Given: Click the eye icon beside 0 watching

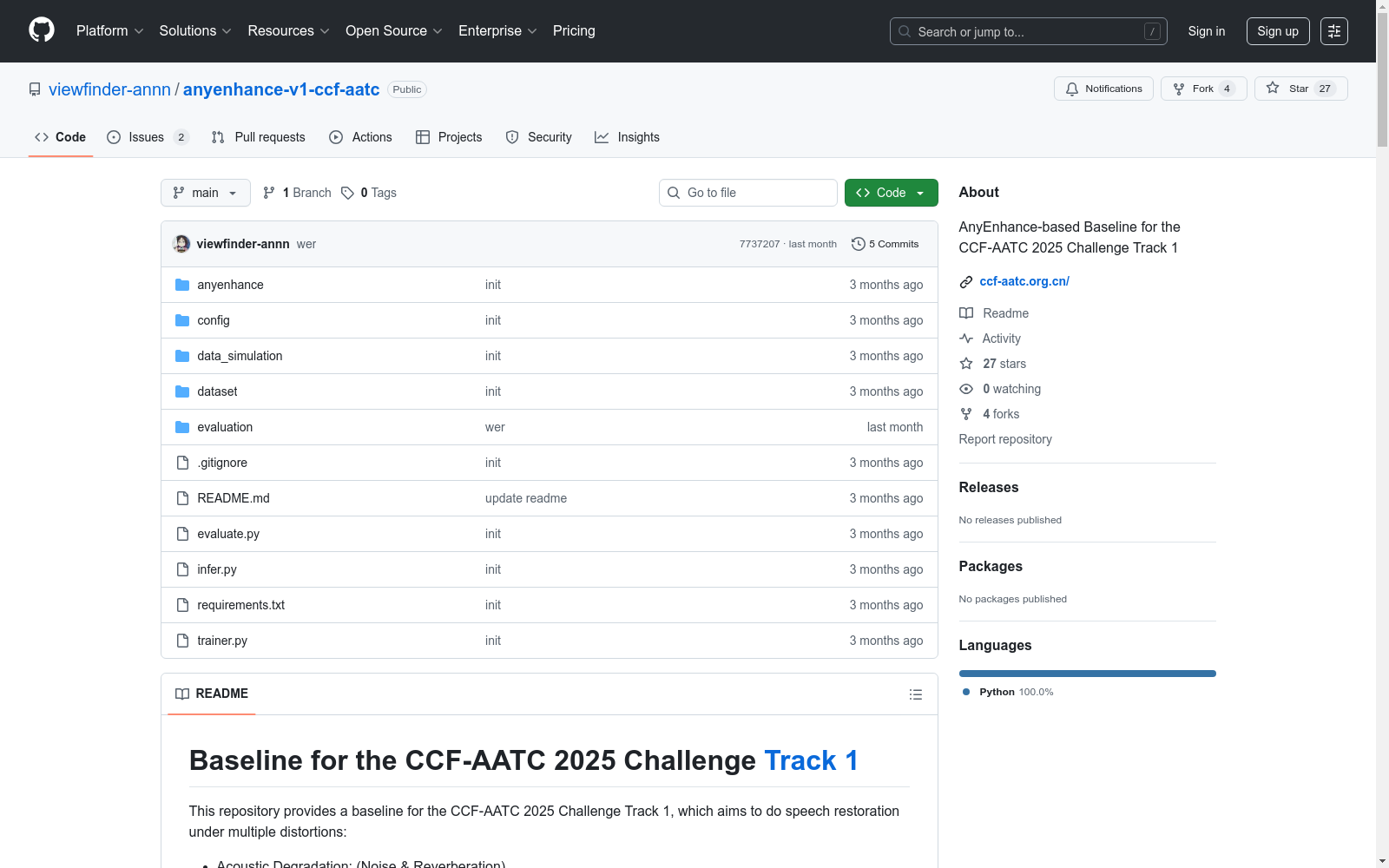Looking at the screenshot, I should 966,389.
